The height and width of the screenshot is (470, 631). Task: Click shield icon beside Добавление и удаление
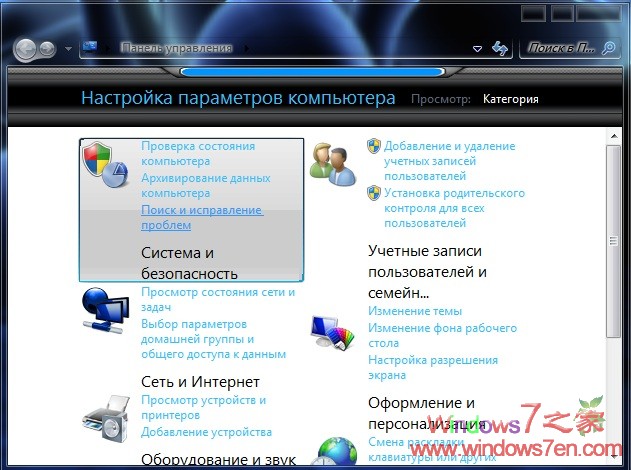click(374, 146)
